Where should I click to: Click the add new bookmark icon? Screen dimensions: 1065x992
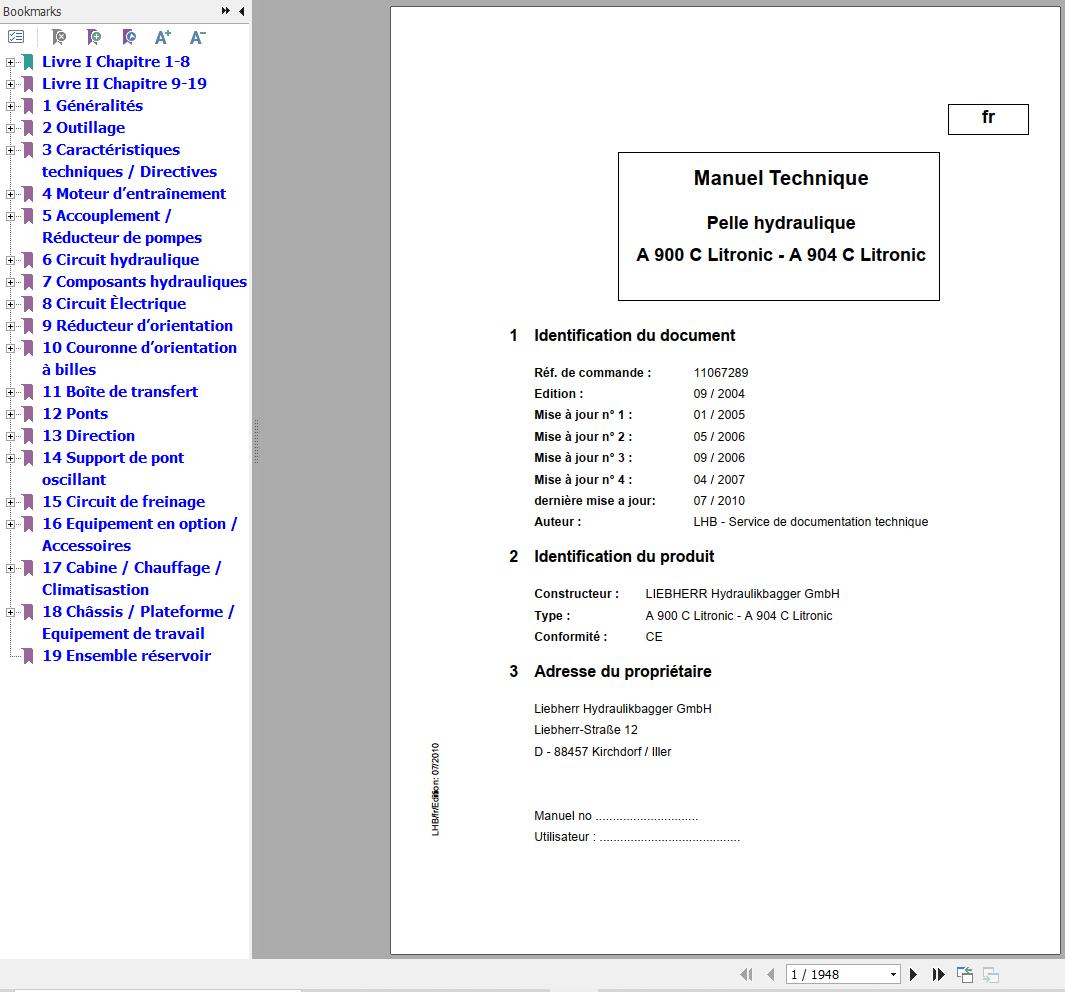(94, 37)
